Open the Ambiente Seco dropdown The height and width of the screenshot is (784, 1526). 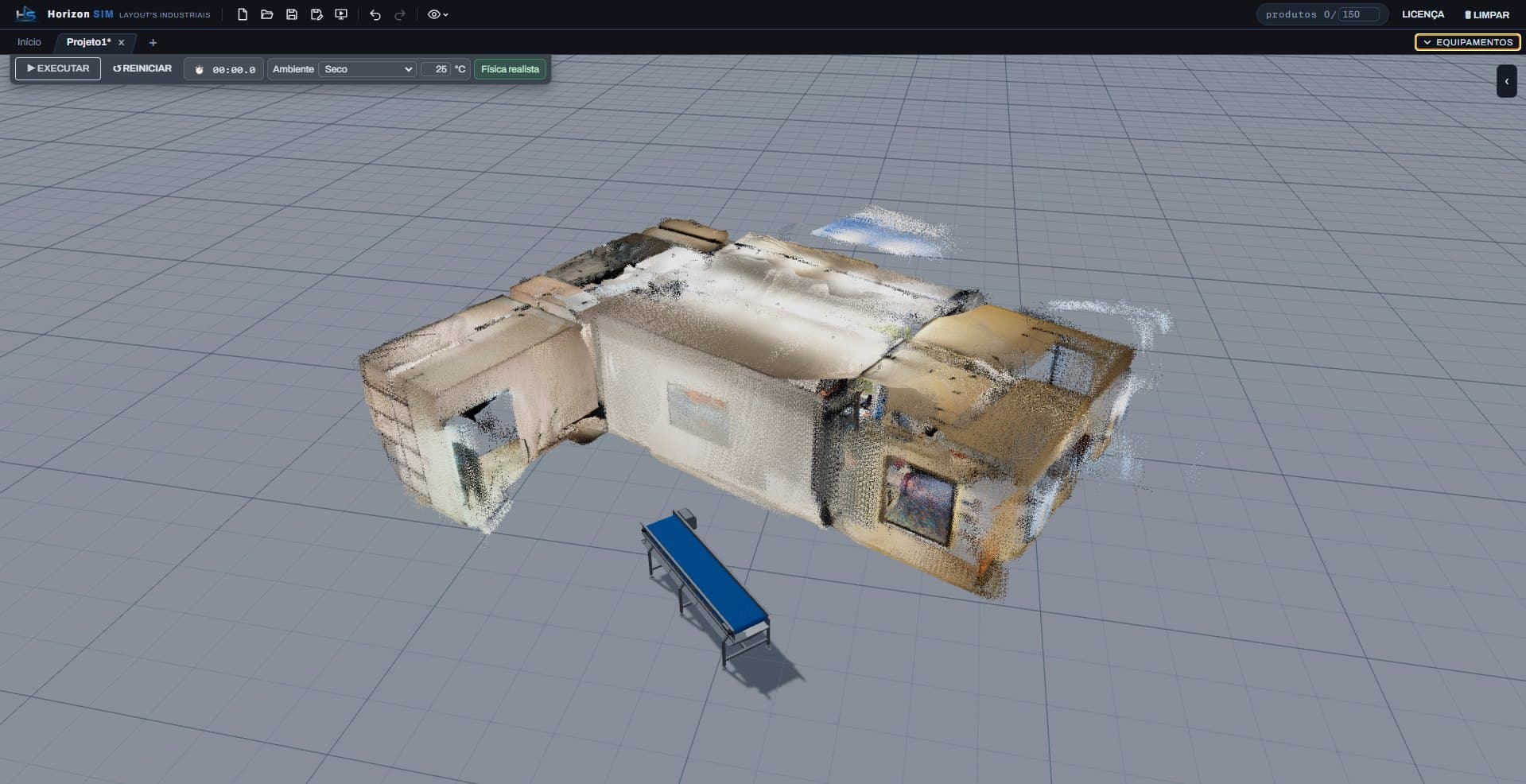tap(367, 69)
